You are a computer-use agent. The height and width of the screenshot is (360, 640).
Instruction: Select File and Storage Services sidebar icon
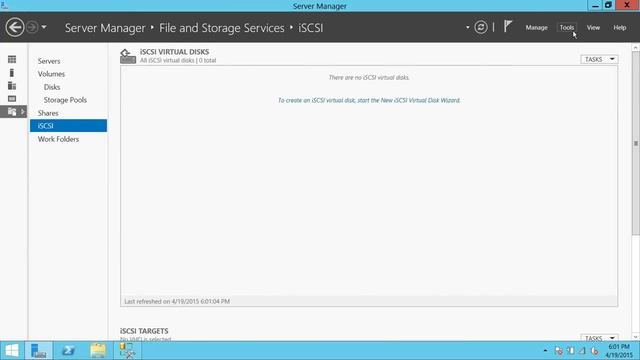pos(12,111)
